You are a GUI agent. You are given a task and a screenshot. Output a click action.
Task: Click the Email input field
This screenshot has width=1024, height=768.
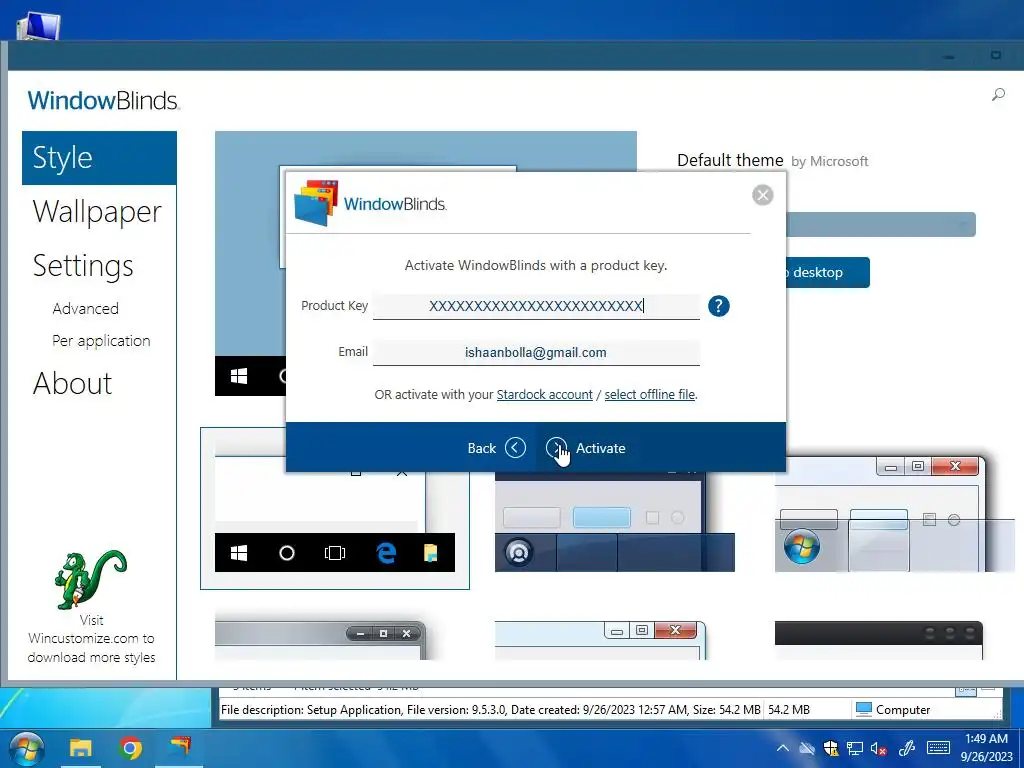(x=536, y=353)
